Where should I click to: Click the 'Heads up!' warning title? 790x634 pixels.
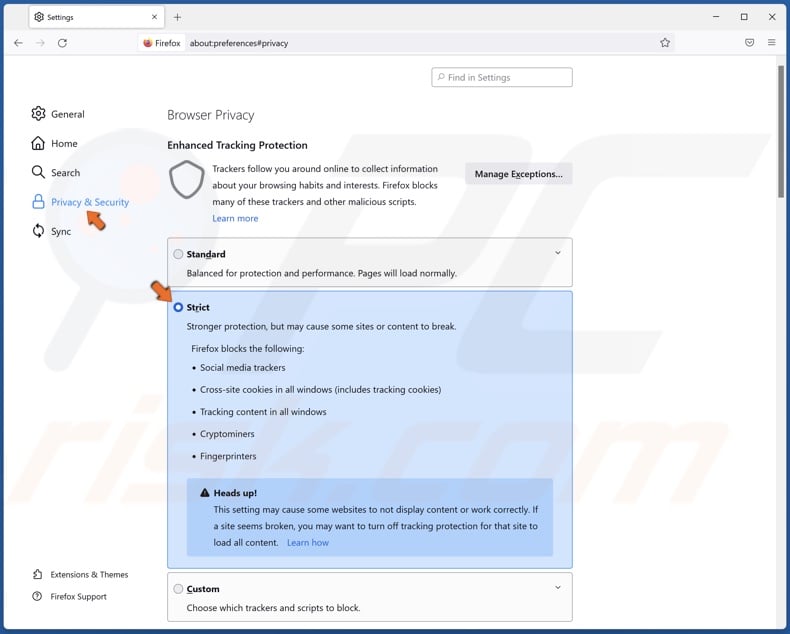pos(235,493)
